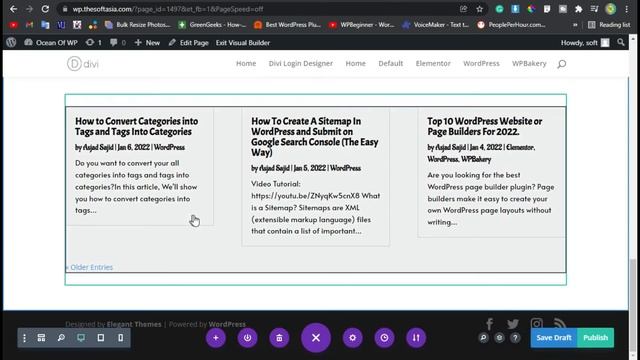The height and width of the screenshot is (360, 640).
Task: Open the Howdy, soft account menu
Action: 585,42
